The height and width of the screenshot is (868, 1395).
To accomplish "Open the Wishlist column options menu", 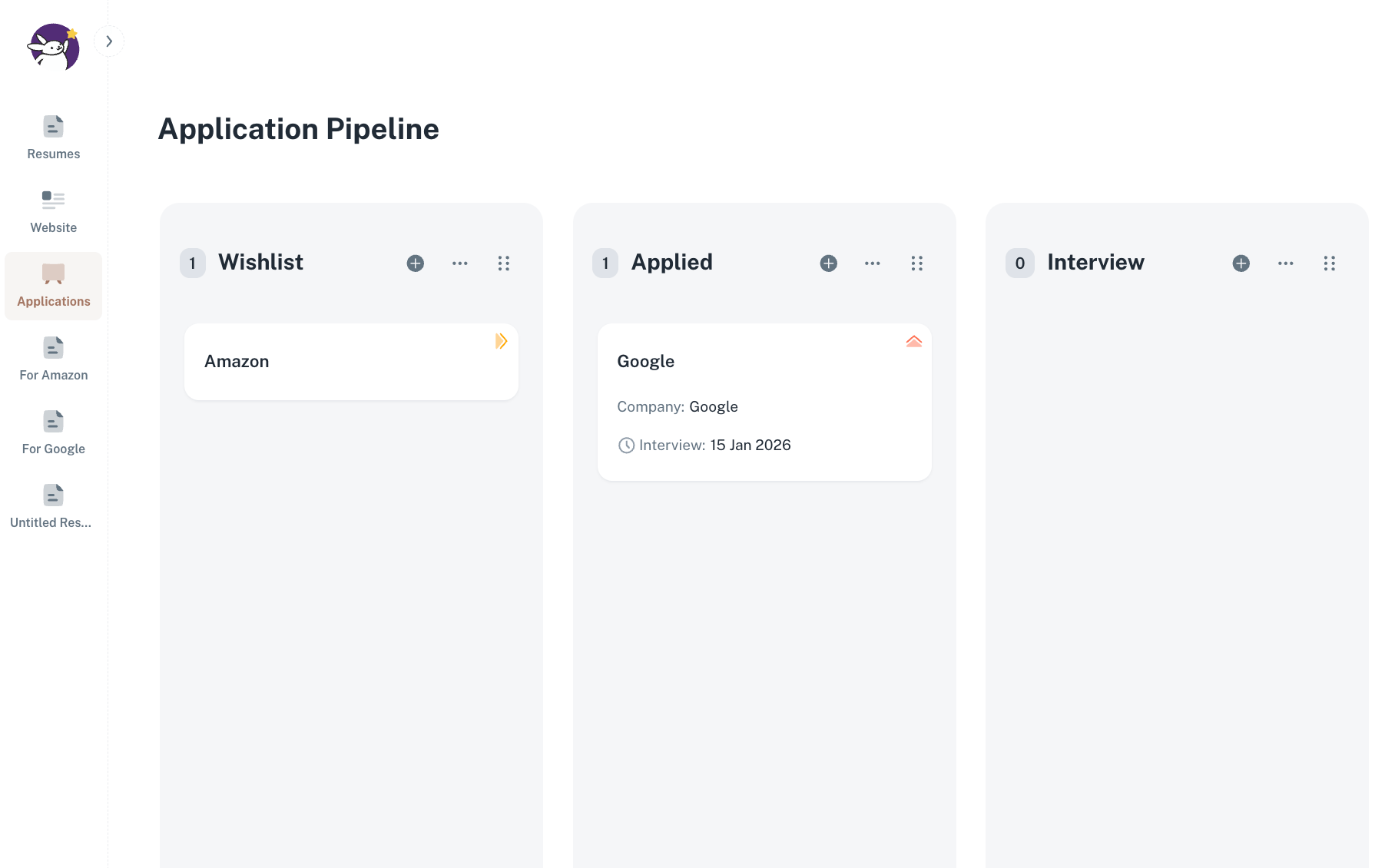I will point(459,263).
